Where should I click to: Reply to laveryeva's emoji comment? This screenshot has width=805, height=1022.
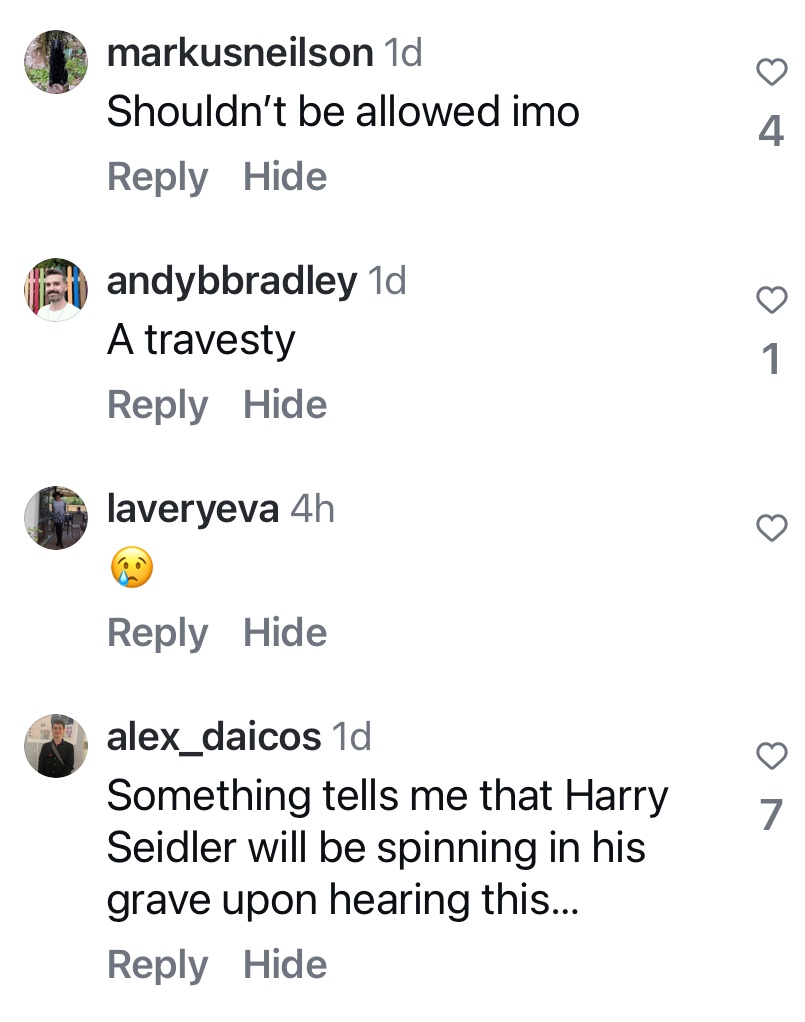157,633
